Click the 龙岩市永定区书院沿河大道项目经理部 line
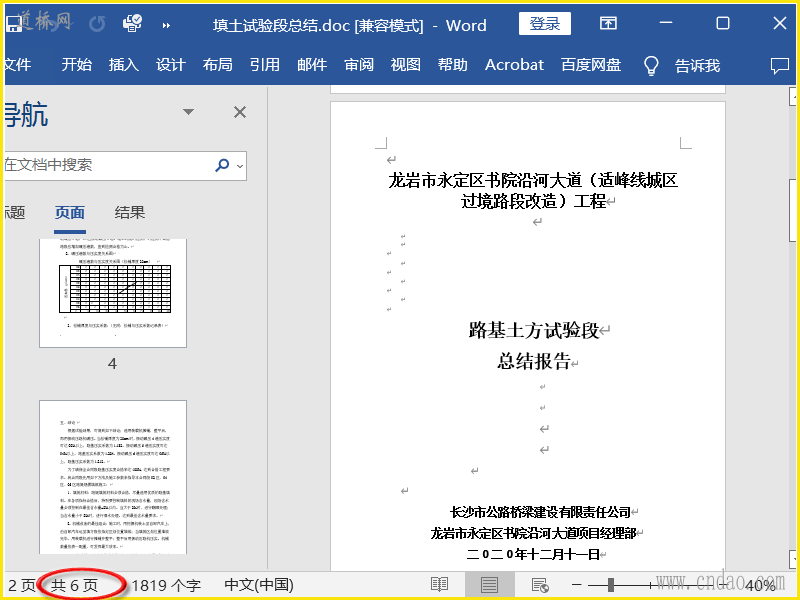Screen dimensions: 800x600 pyautogui.click(x=533, y=533)
